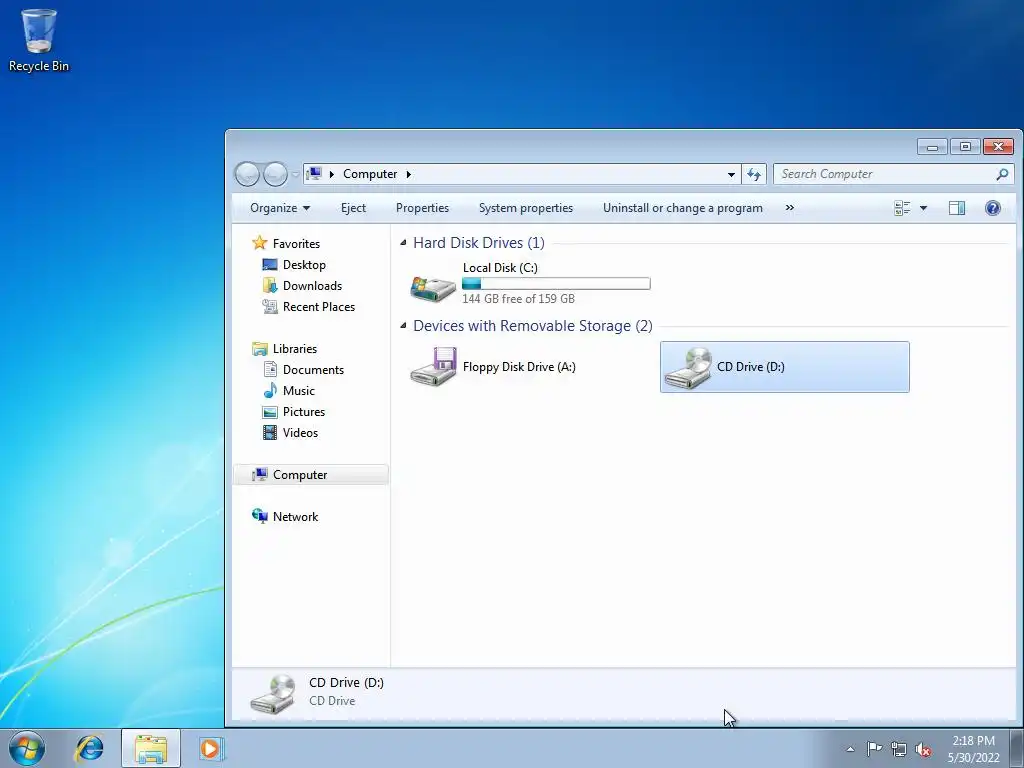The height and width of the screenshot is (768, 1024).
Task: Select Desktop under Favorites
Action: pos(304,264)
